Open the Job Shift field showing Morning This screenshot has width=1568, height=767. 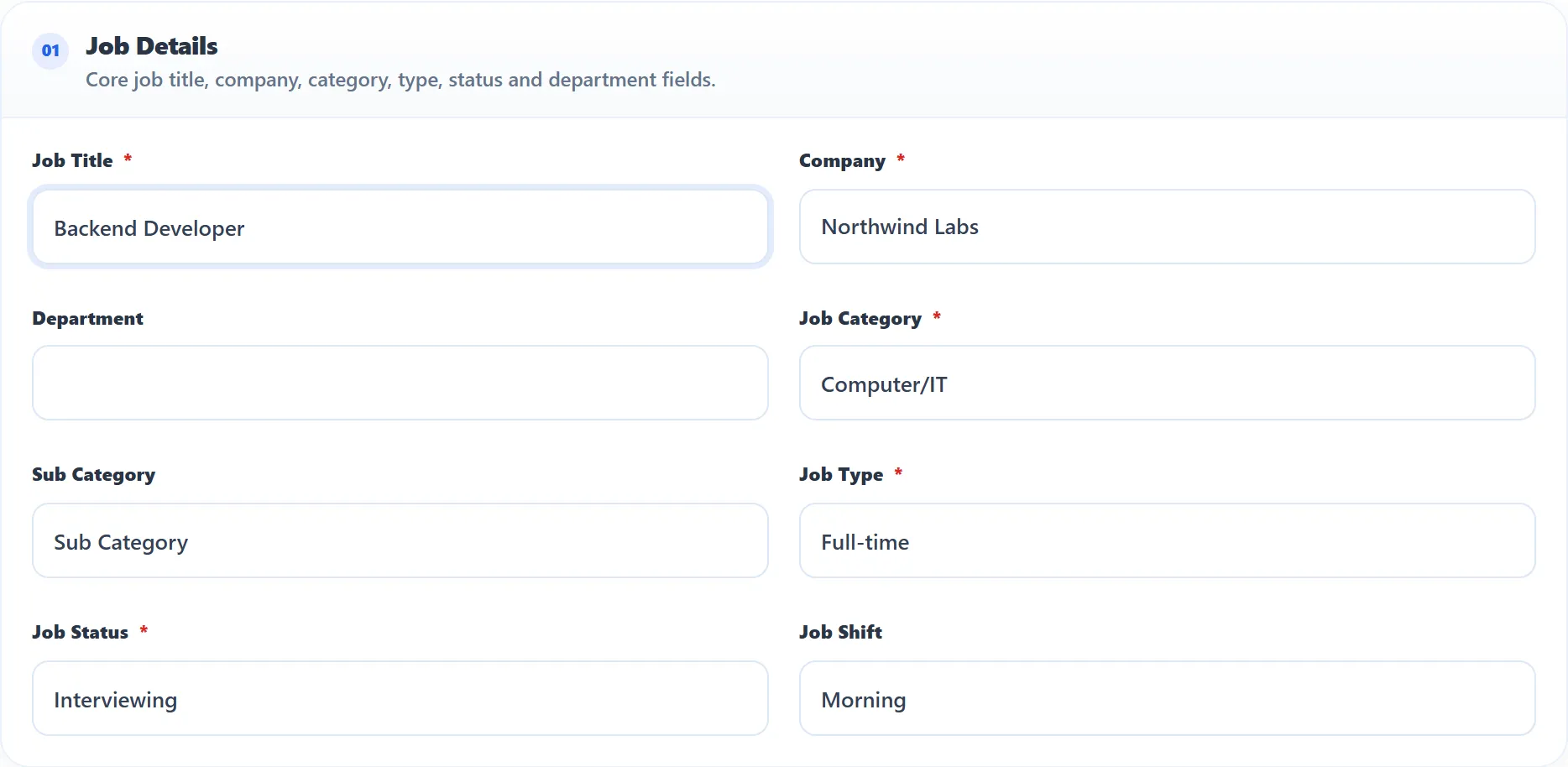pos(1168,698)
